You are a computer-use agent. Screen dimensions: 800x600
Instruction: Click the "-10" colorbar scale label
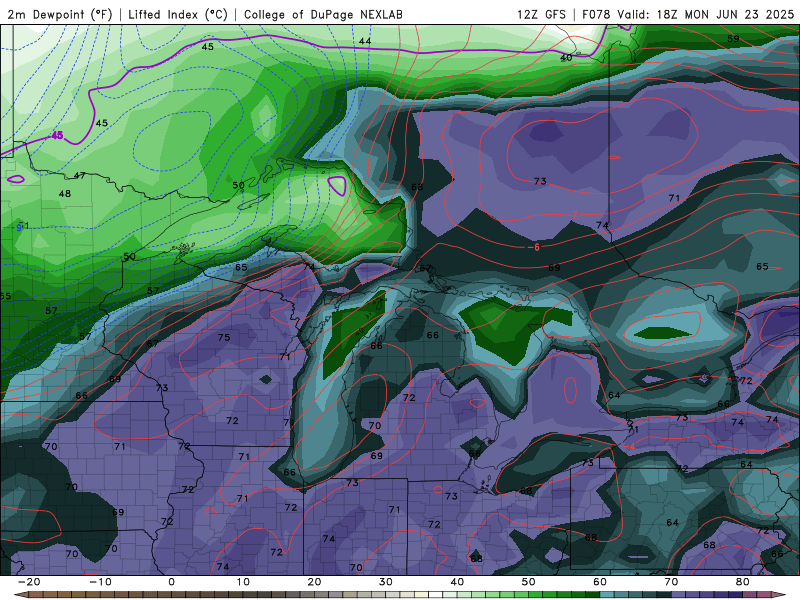[x=100, y=582]
